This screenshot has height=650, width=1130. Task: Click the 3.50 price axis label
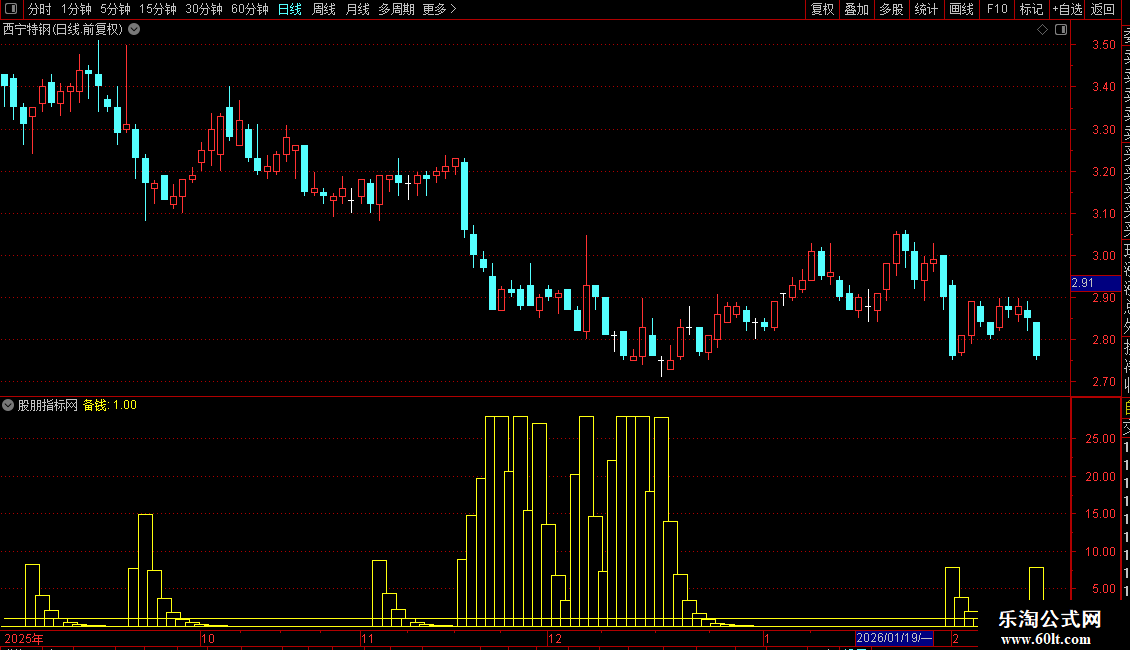1103,45
